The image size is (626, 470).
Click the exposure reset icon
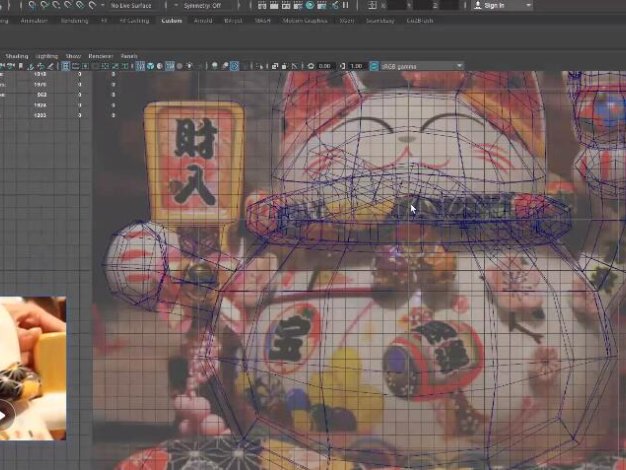[311, 66]
